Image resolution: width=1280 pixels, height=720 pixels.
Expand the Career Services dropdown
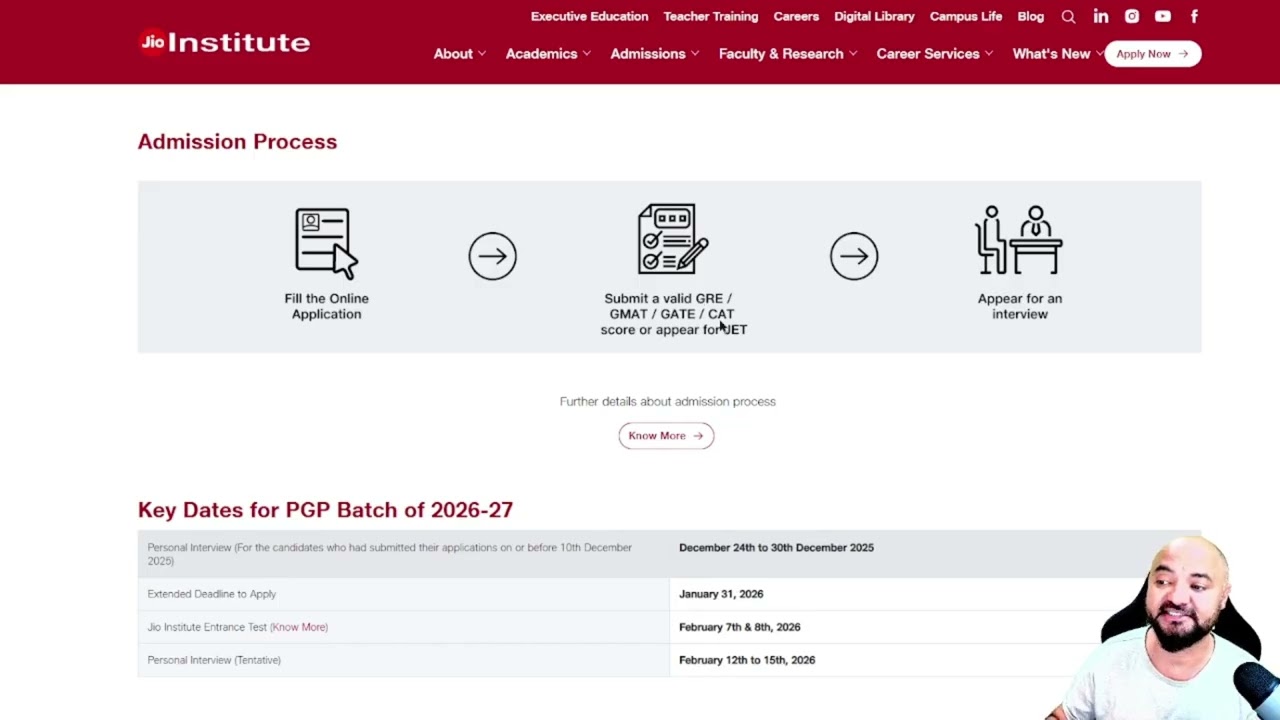(935, 54)
